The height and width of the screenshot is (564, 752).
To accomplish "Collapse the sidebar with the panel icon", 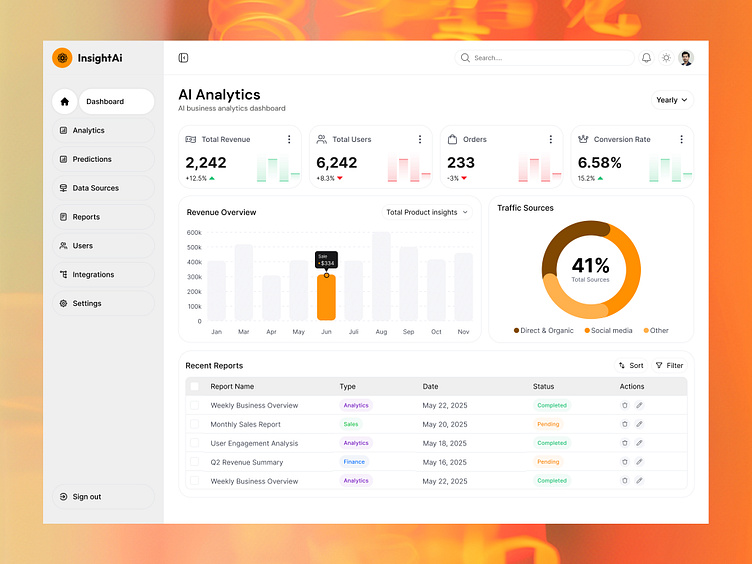I will pyautogui.click(x=183, y=58).
